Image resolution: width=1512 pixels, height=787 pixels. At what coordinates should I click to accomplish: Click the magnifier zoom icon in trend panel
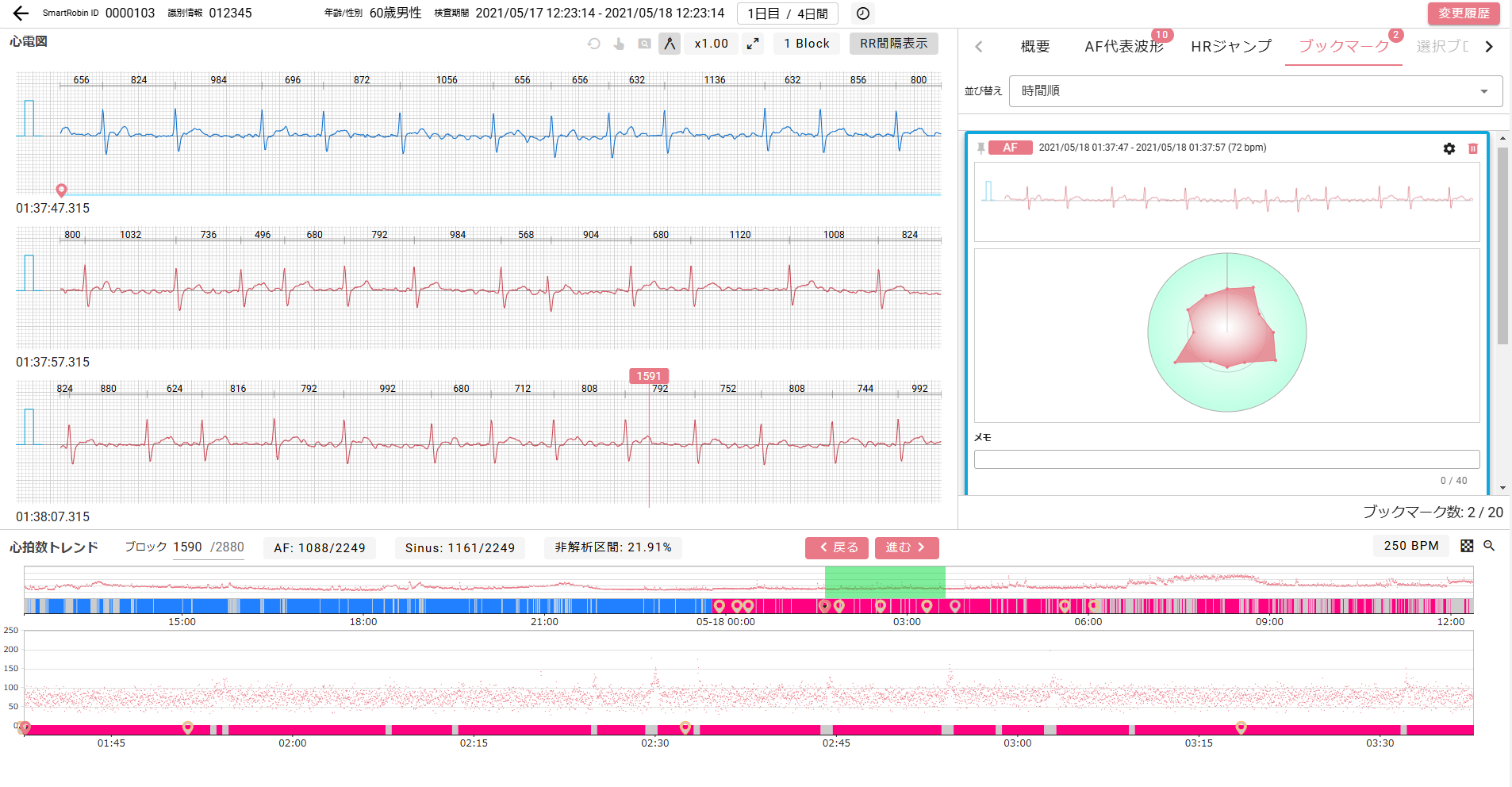[x=1489, y=546]
